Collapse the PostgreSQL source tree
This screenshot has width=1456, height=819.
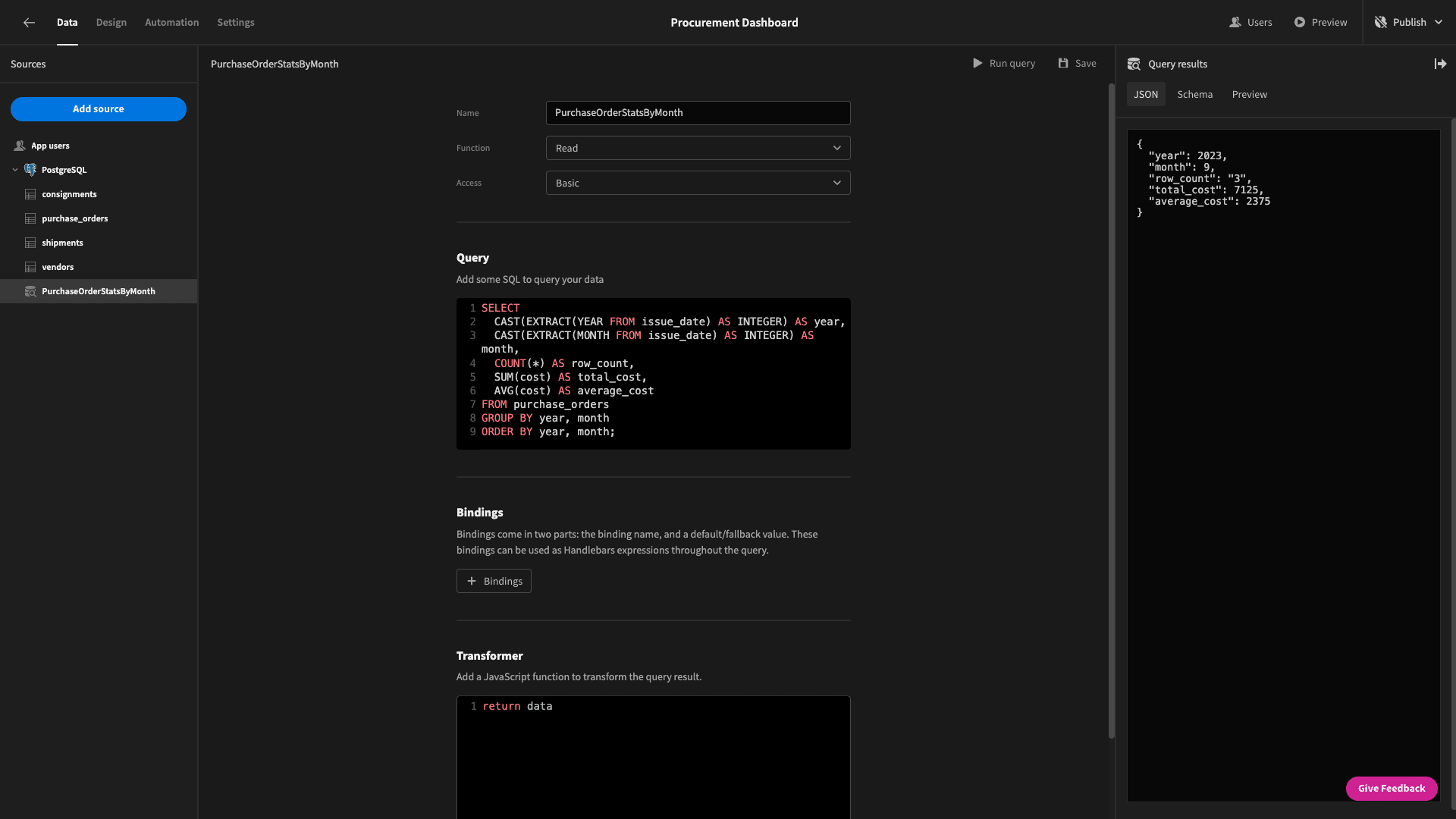coord(15,170)
